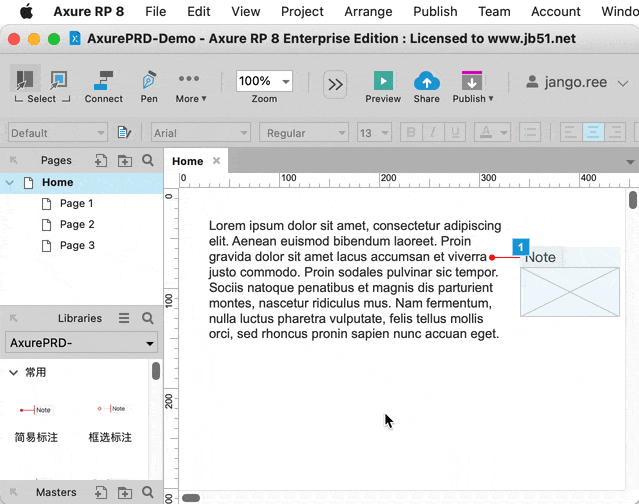Toggle bold formatting
This screenshot has height=504, width=639.
(x=411, y=132)
